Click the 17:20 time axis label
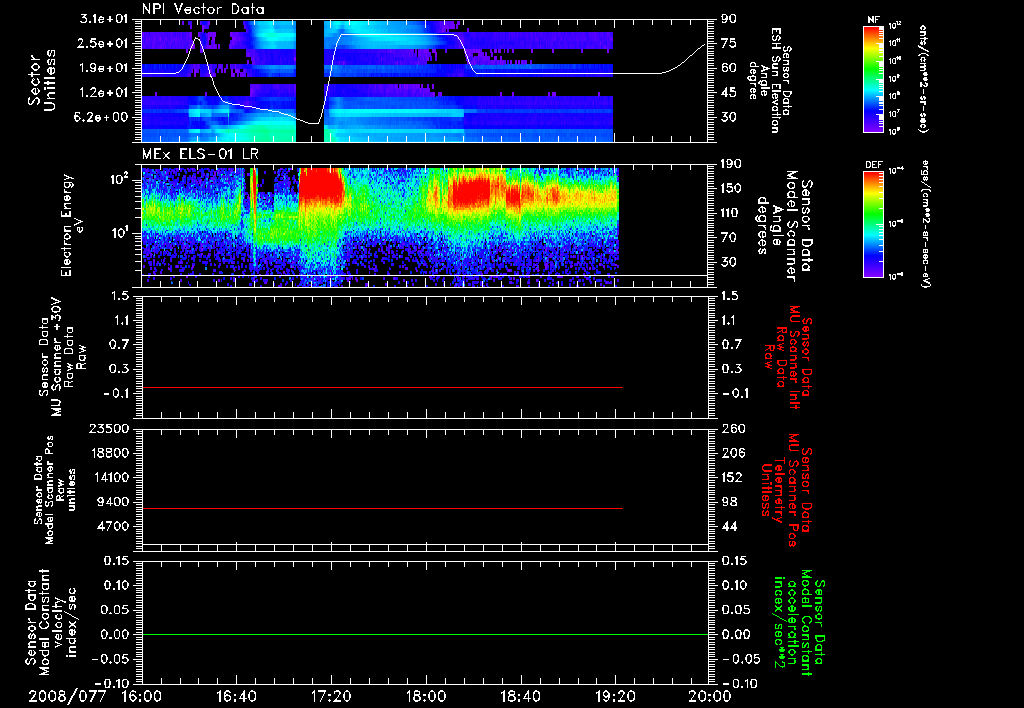Viewport: 1024px width, 708px height. coord(331,696)
